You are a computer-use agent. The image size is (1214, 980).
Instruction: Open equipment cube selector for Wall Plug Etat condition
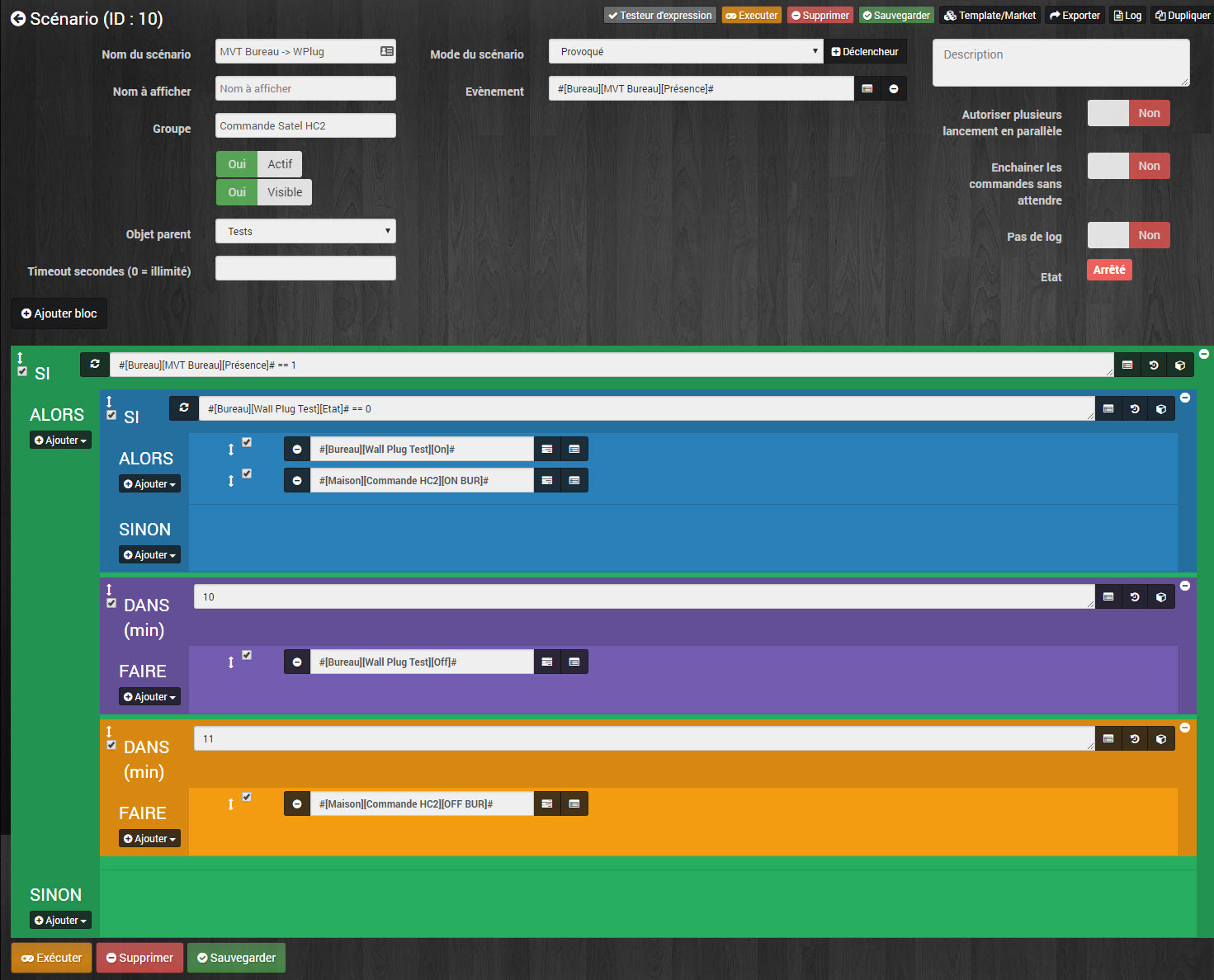[1161, 408]
